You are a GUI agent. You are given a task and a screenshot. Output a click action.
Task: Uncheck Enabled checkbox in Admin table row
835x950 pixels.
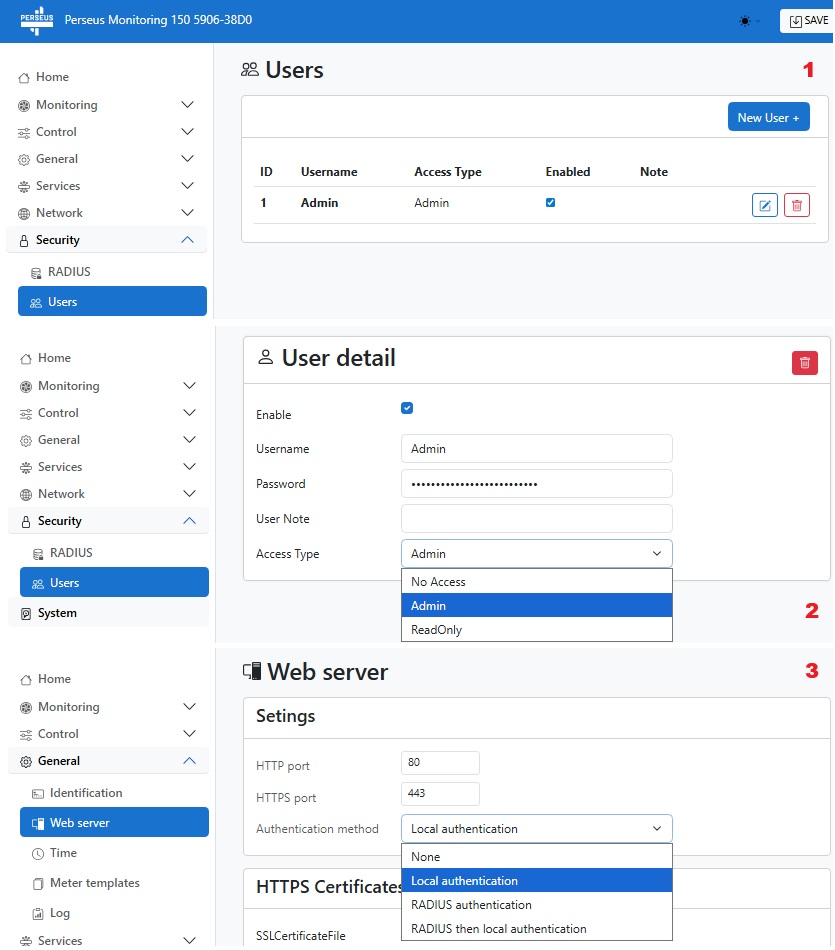(550, 202)
